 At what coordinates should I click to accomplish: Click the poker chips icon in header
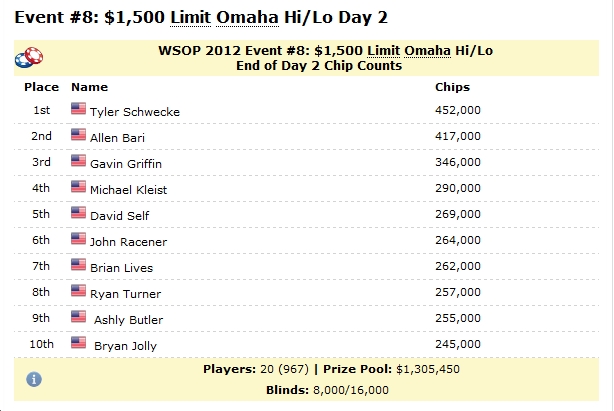coord(29,58)
